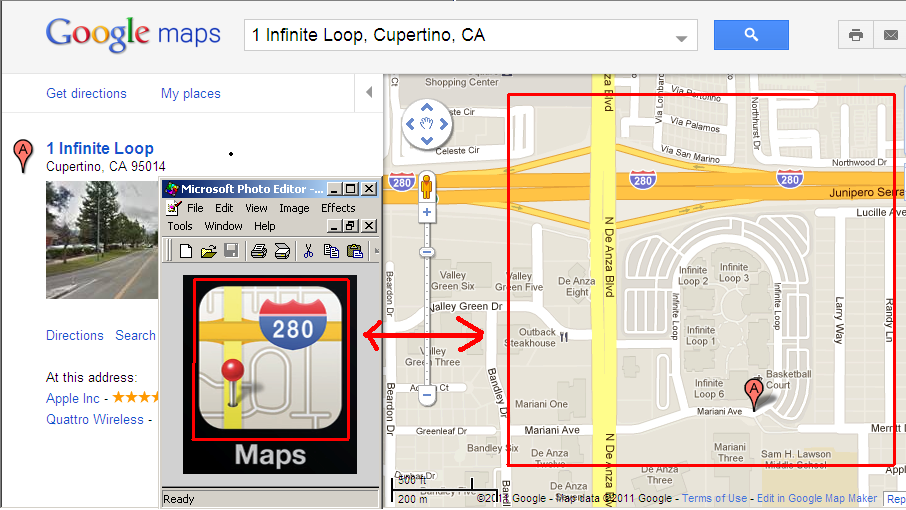The width and height of the screenshot is (906, 510).
Task: Click the Photo Editor document icon beside File menu
Action: pyautogui.click(x=174, y=208)
